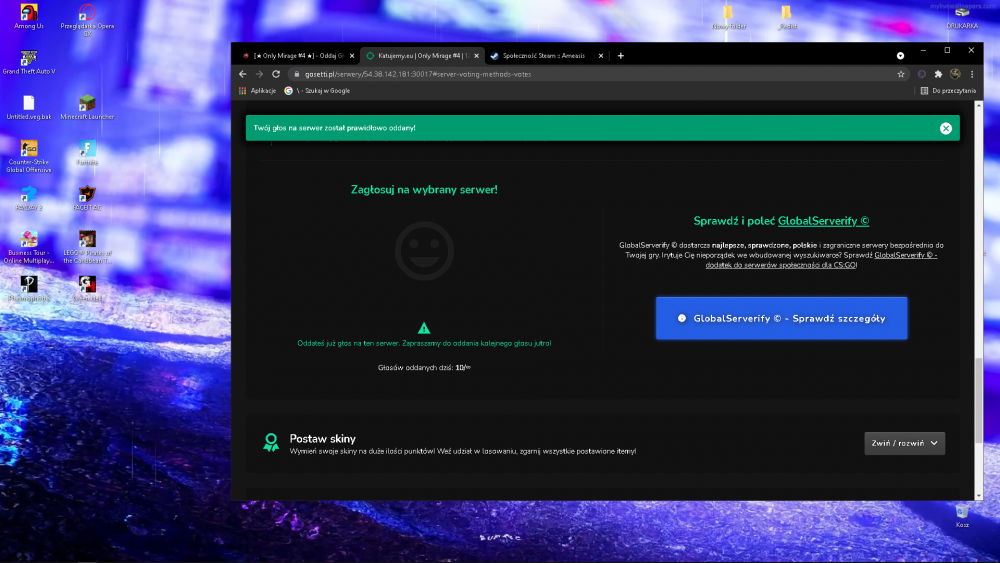
Task: Click the smiley face icon in voting panel
Action: pyautogui.click(x=424, y=251)
